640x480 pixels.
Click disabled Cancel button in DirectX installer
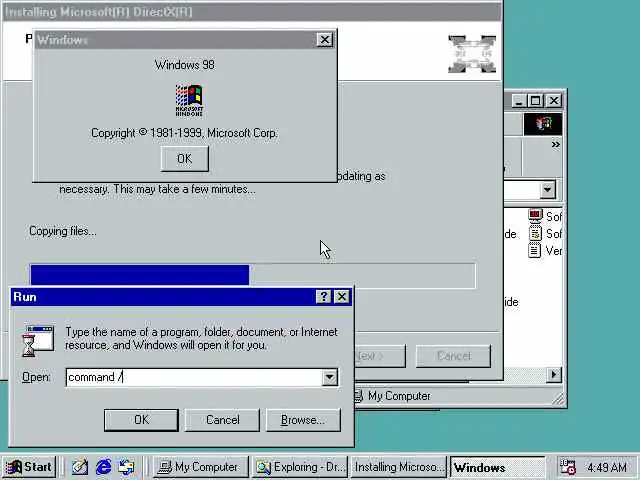point(453,356)
